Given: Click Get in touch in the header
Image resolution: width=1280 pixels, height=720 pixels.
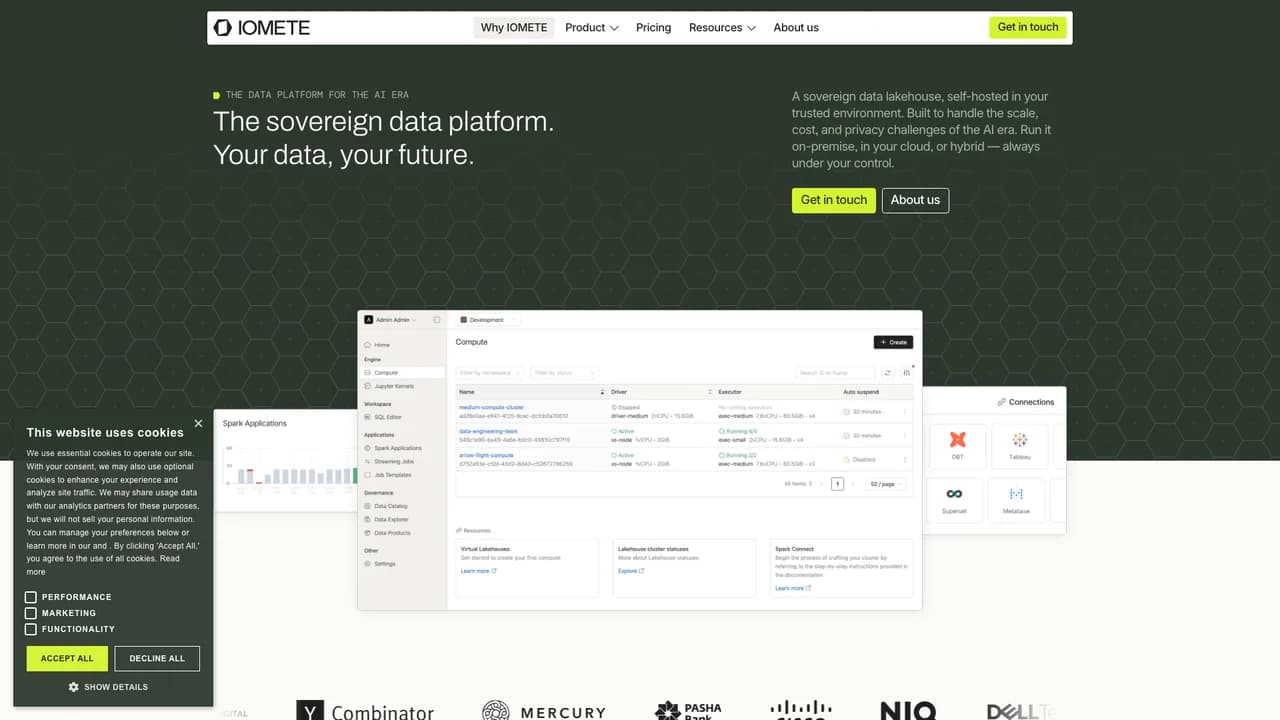Looking at the screenshot, I should click(x=1028, y=28).
